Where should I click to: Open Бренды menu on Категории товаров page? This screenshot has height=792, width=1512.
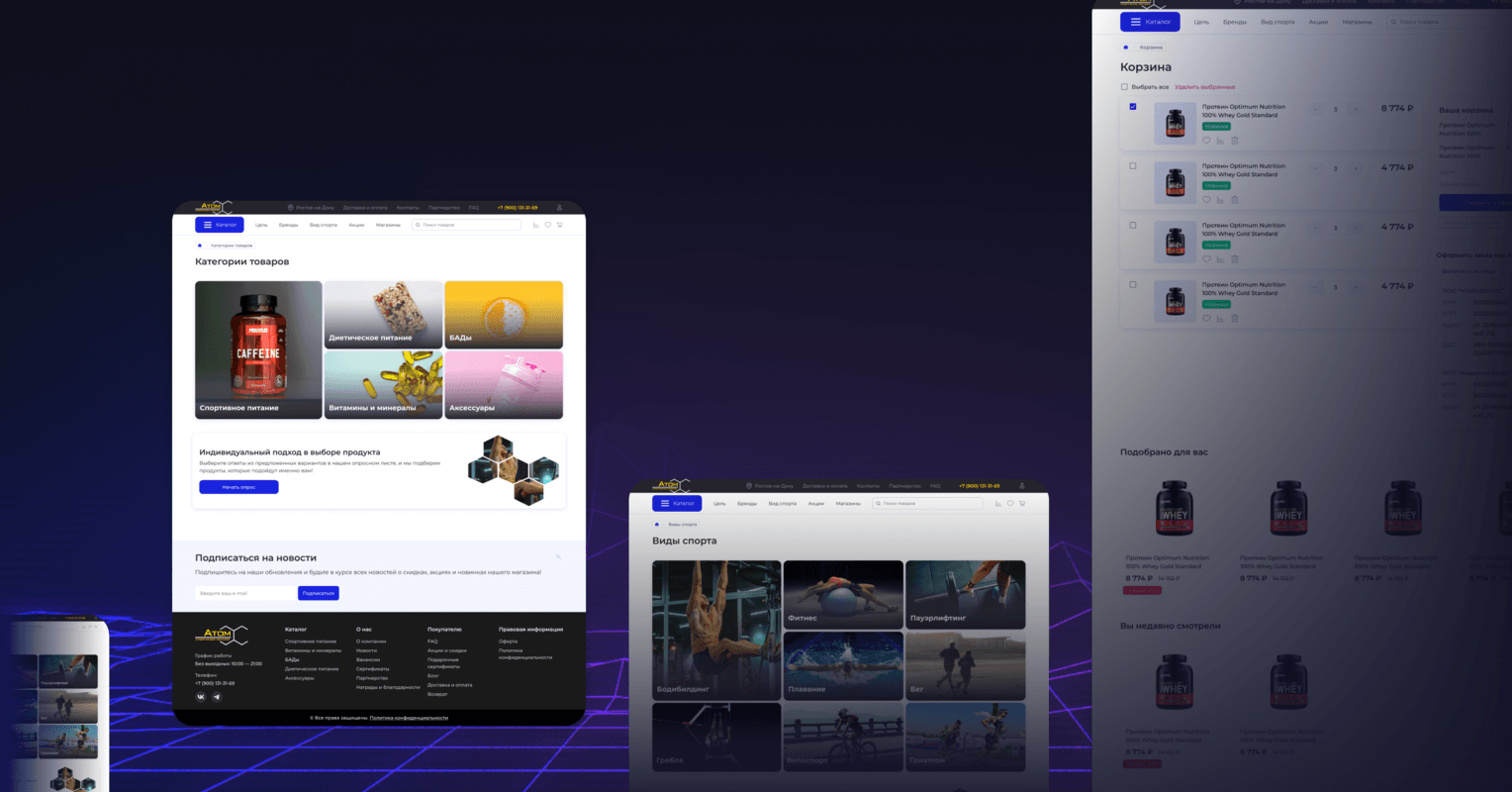(x=288, y=225)
